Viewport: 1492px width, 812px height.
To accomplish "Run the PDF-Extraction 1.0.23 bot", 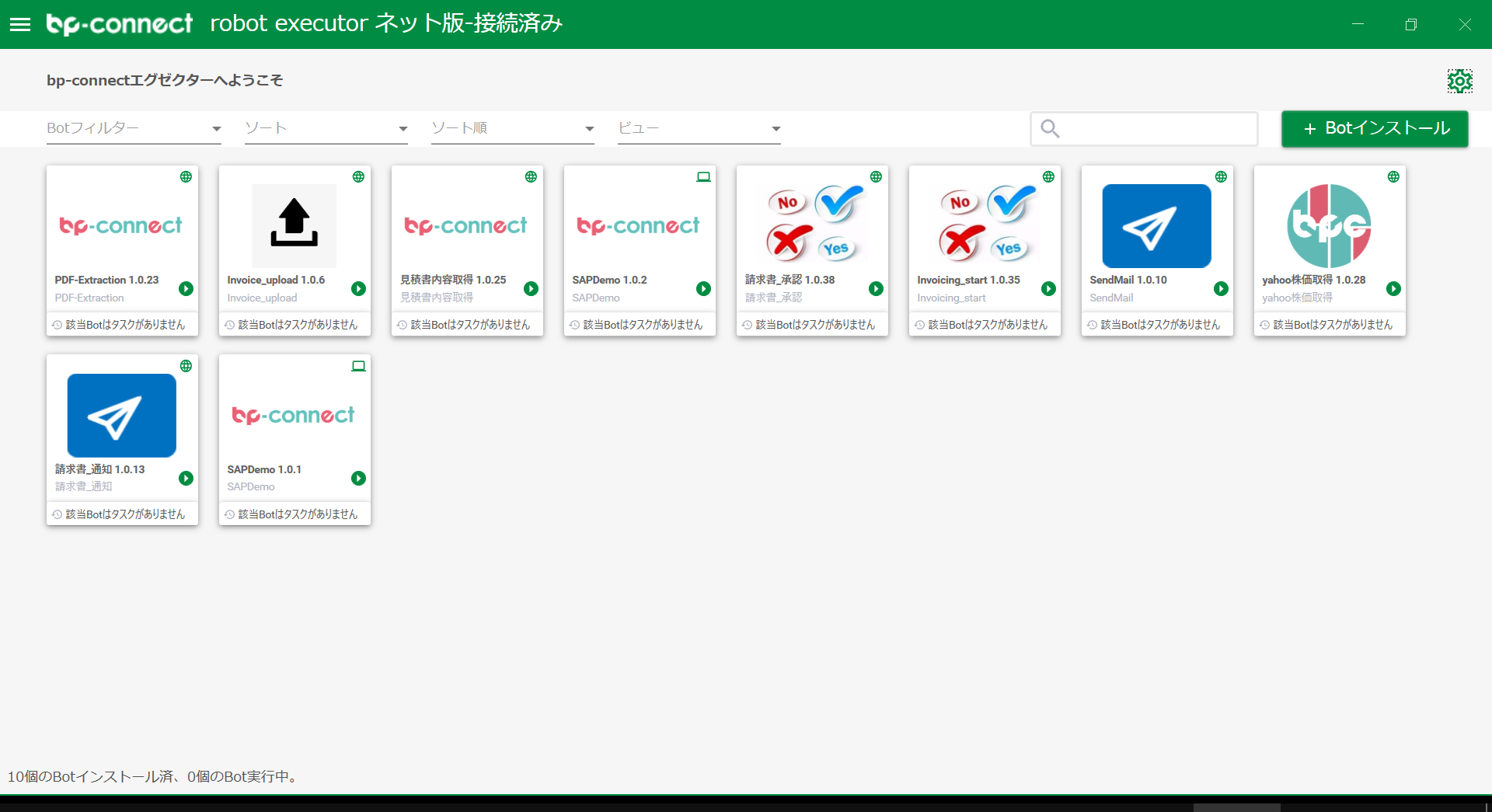I will (x=186, y=288).
